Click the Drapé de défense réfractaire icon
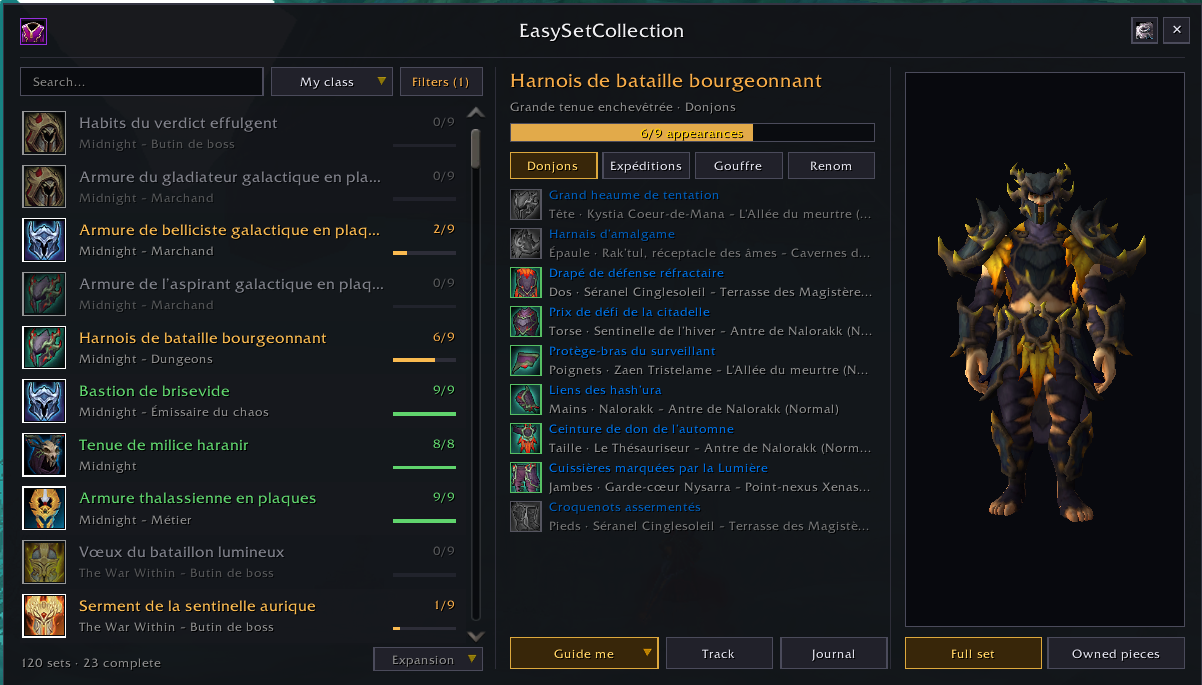This screenshot has width=1202, height=685. [526, 283]
